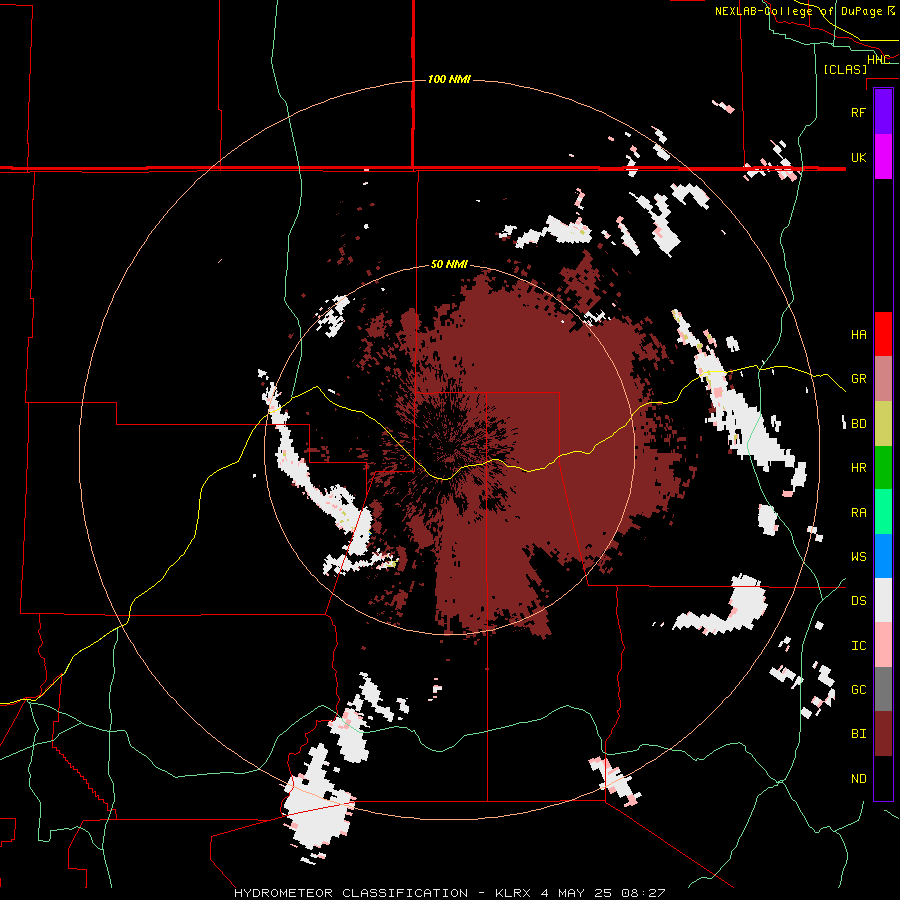
Task: Click the white DS legend color swatch
Action: [883, 600]
